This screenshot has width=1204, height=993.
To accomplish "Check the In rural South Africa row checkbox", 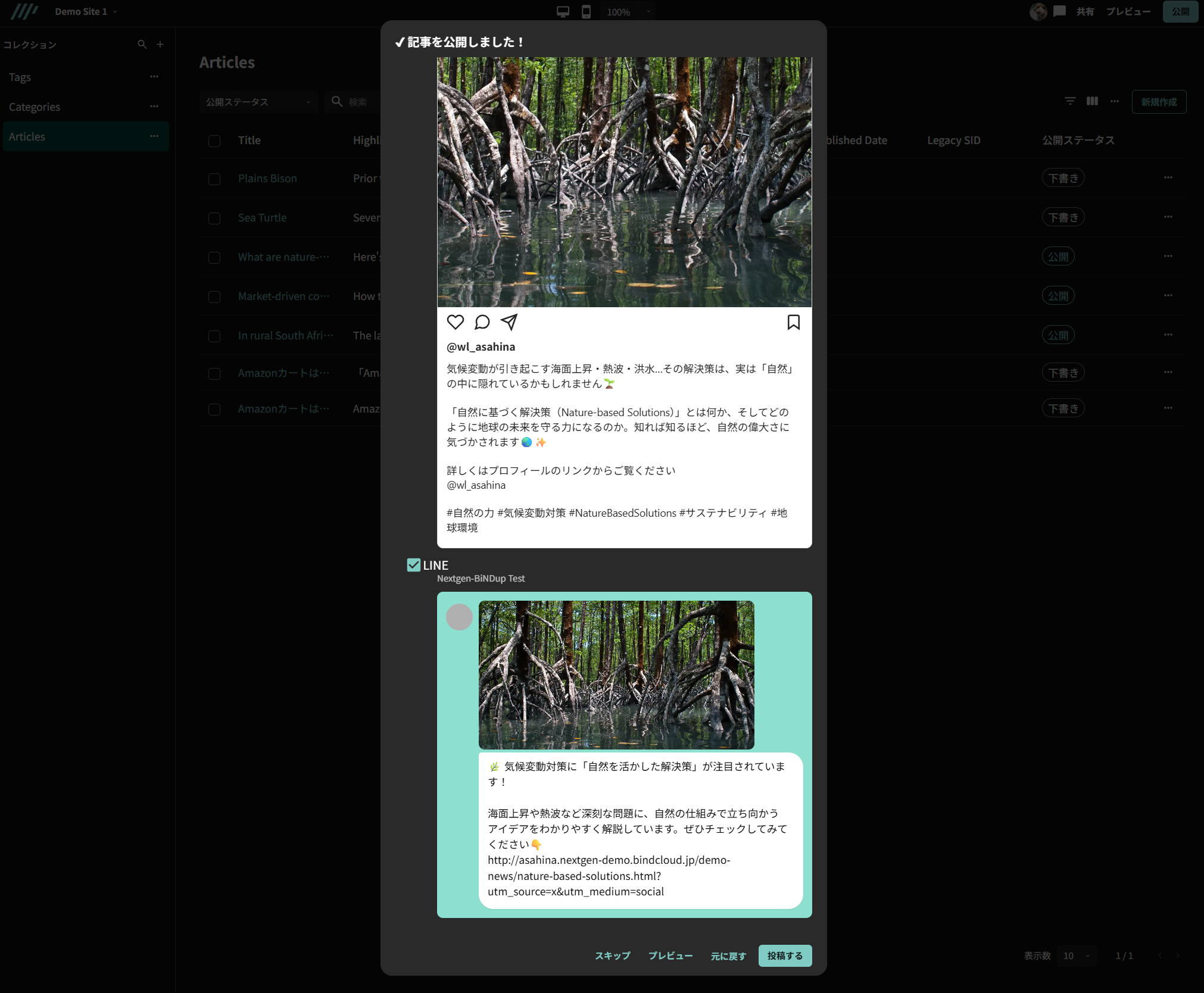I will pyautogui.click(x=214, y=336).
